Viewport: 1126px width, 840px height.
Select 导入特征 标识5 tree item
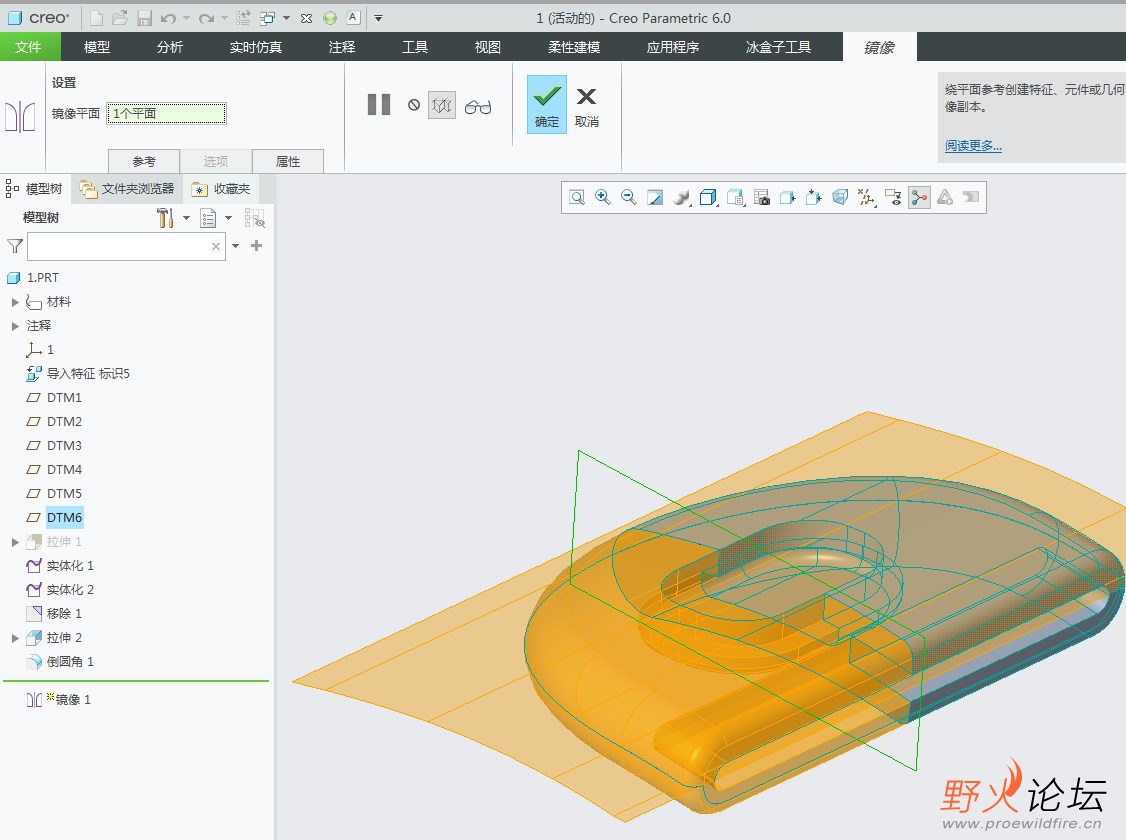[88, 373]
